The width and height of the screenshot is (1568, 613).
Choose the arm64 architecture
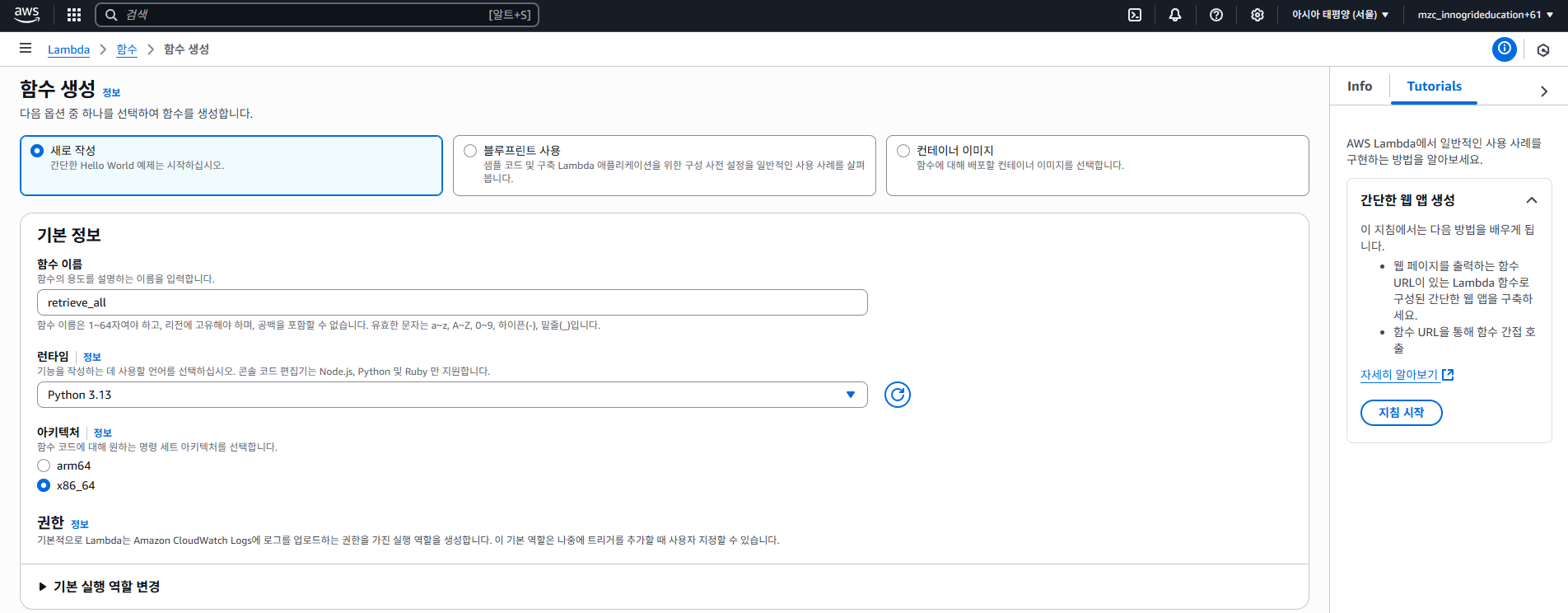pyautogui.click(x=44, y=466)
